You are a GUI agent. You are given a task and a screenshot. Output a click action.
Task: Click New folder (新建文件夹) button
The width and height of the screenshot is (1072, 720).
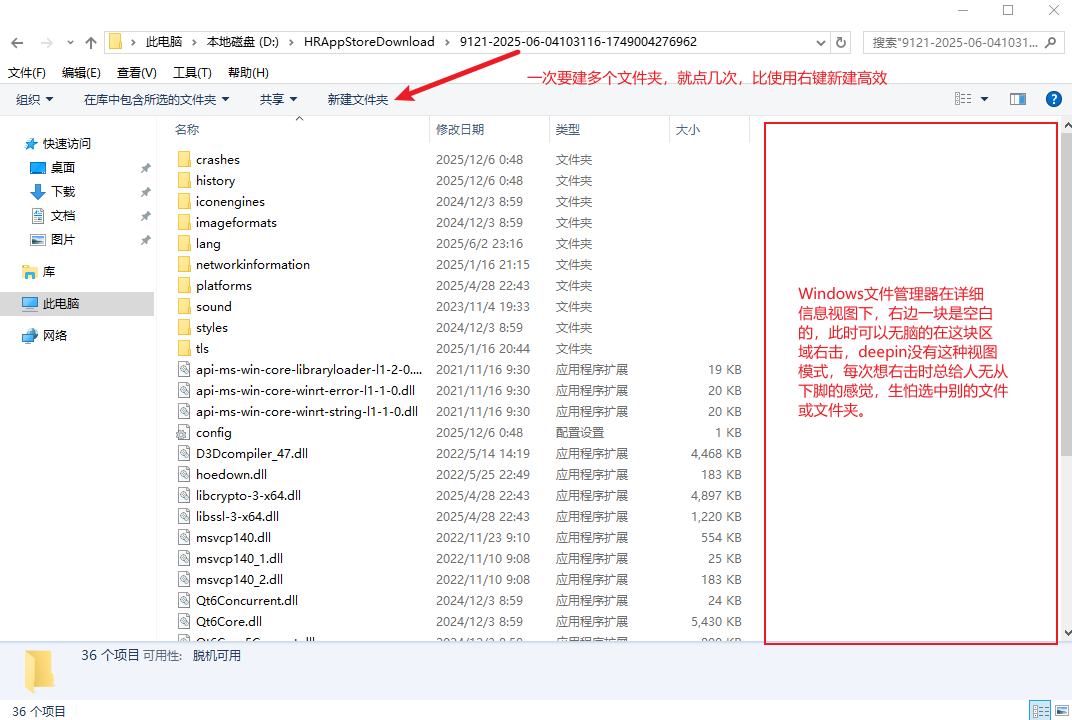[358, 100]
